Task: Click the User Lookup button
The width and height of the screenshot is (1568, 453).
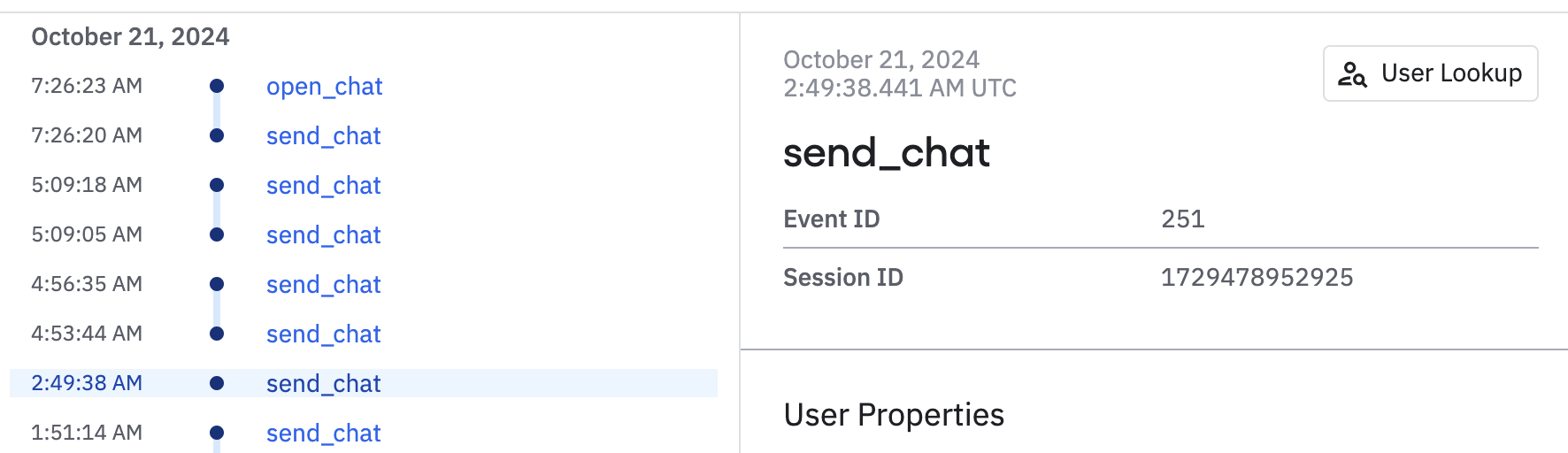Action: click(1430, 73)
